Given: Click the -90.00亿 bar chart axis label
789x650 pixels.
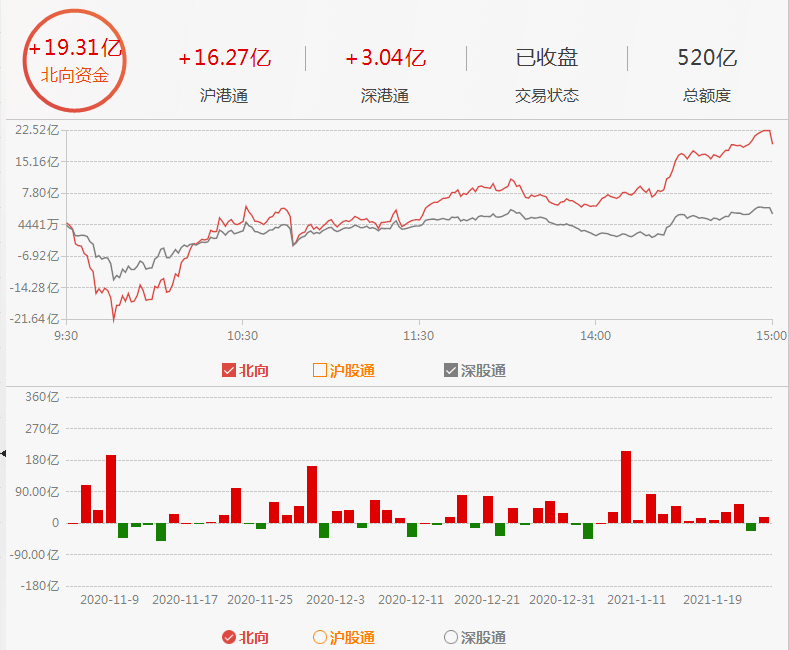Looking at the screenshot, I should click(35, 555).
